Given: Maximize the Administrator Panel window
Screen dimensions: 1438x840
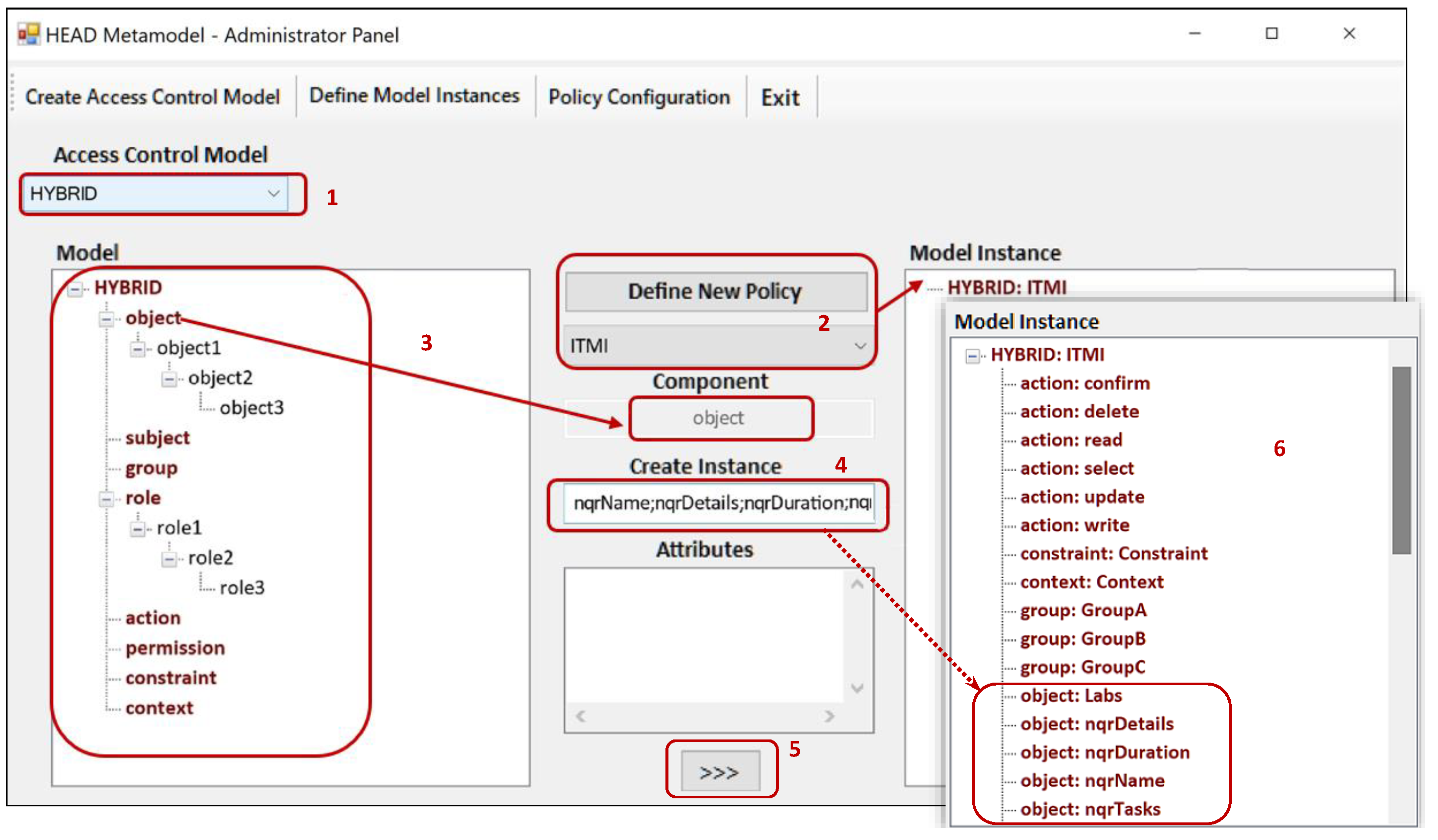Looking at the screenshot, I should [x=1272, y=34].
